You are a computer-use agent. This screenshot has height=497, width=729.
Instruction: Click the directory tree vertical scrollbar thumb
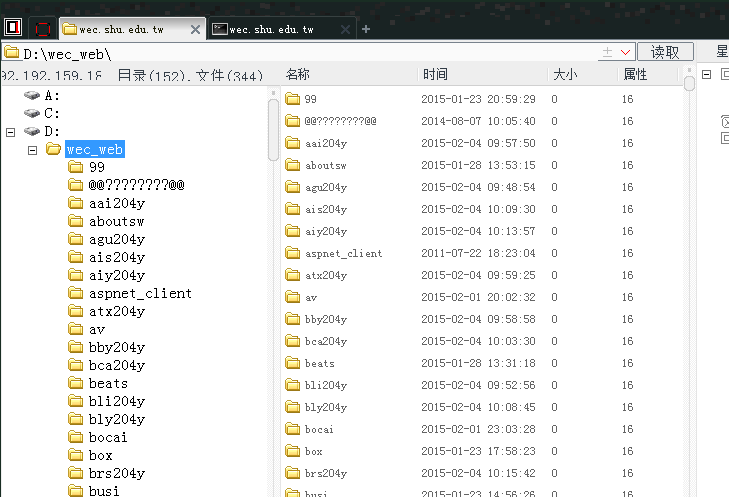pyautogui.click(x=273, y=129)
